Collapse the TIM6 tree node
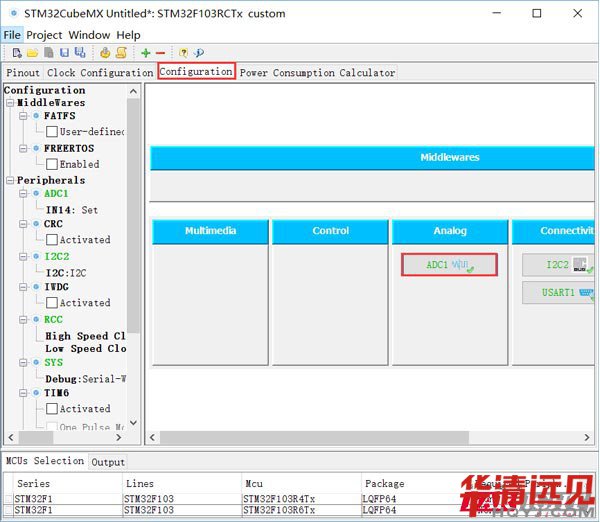 (x=23, y=393)
